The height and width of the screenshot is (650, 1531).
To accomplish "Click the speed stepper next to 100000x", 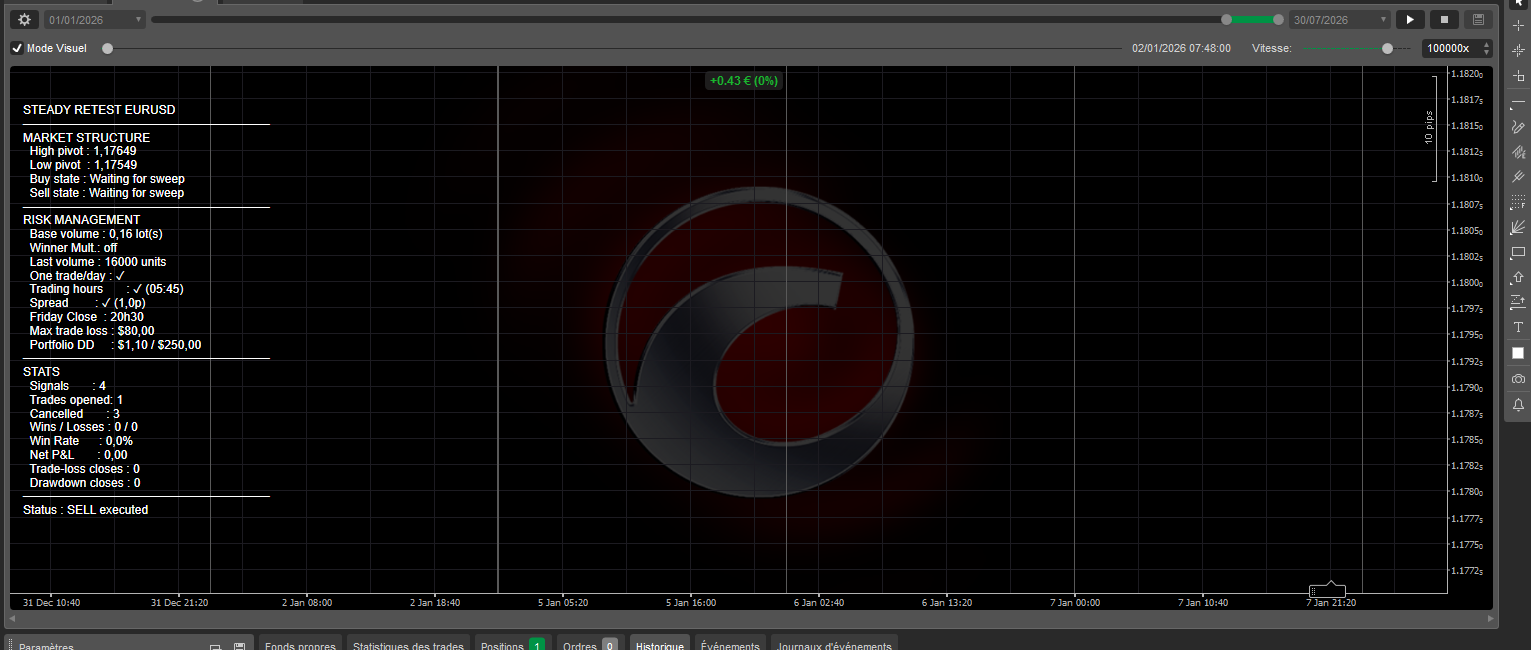I will tap(1486, 48).
